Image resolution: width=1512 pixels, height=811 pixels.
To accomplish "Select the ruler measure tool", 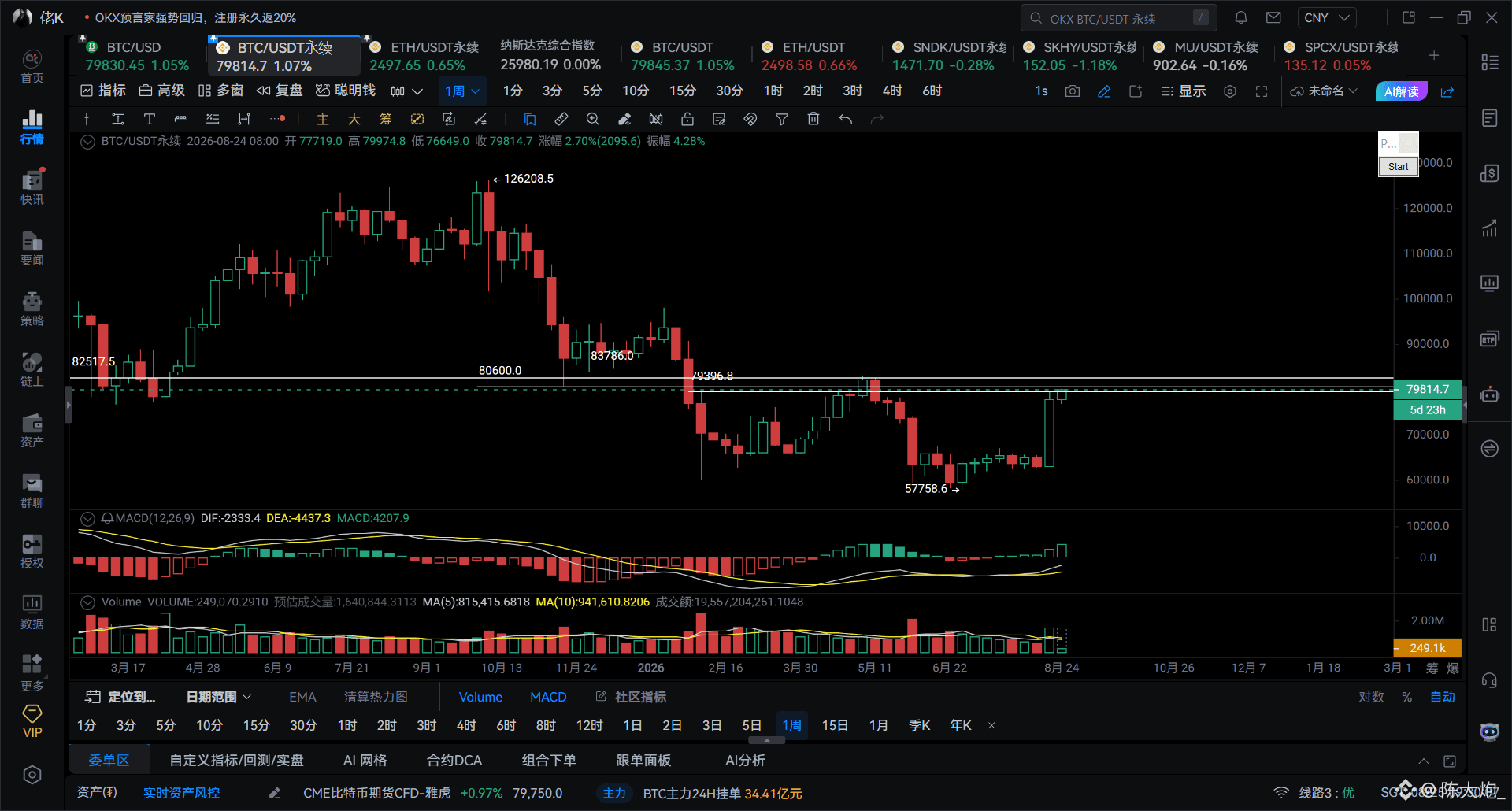I will [x=561, y=119].
